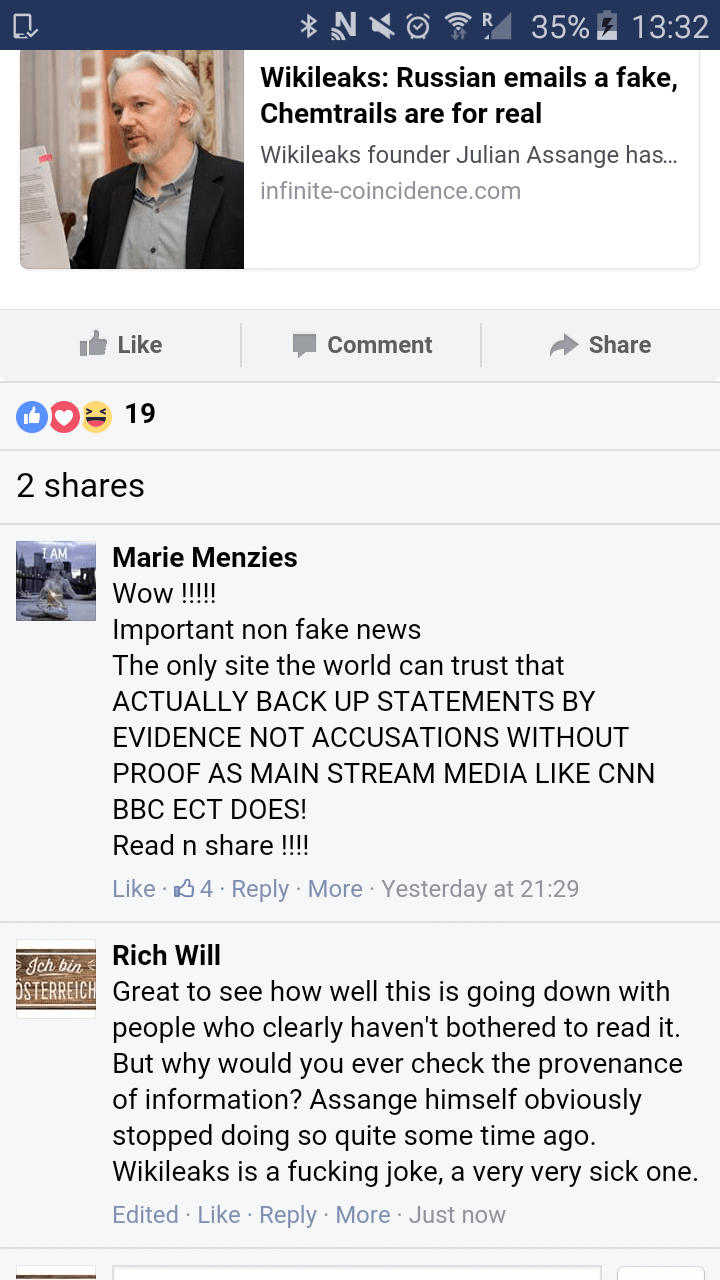
Task: Open More options on Rich Will's comment
Action: point(363,1214)
